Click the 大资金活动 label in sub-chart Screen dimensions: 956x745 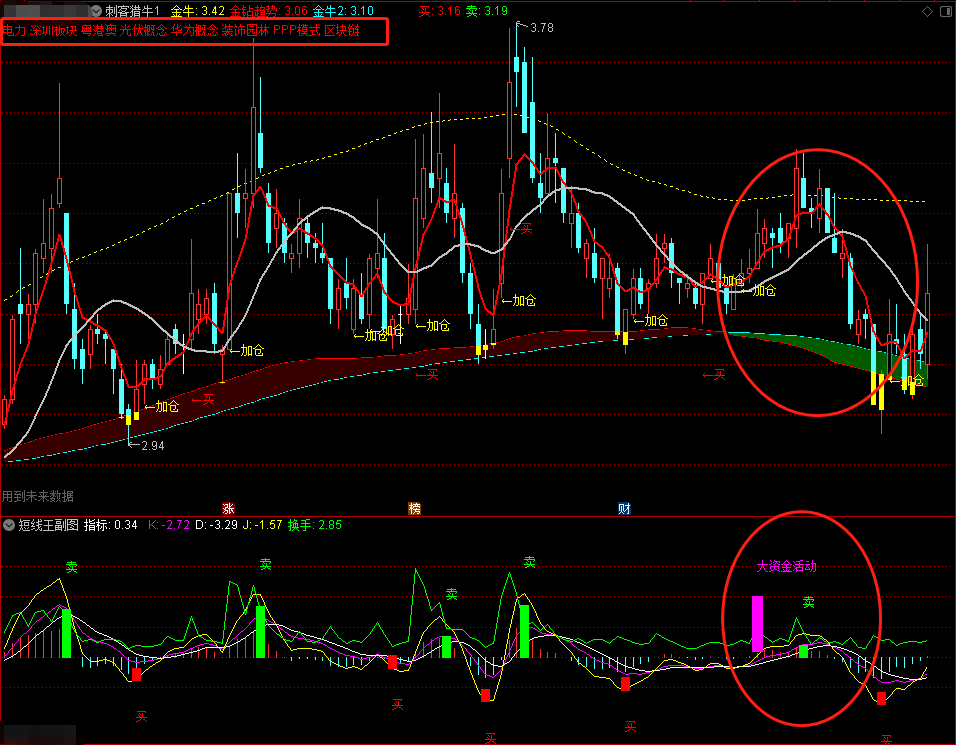(x=786, y=566)
